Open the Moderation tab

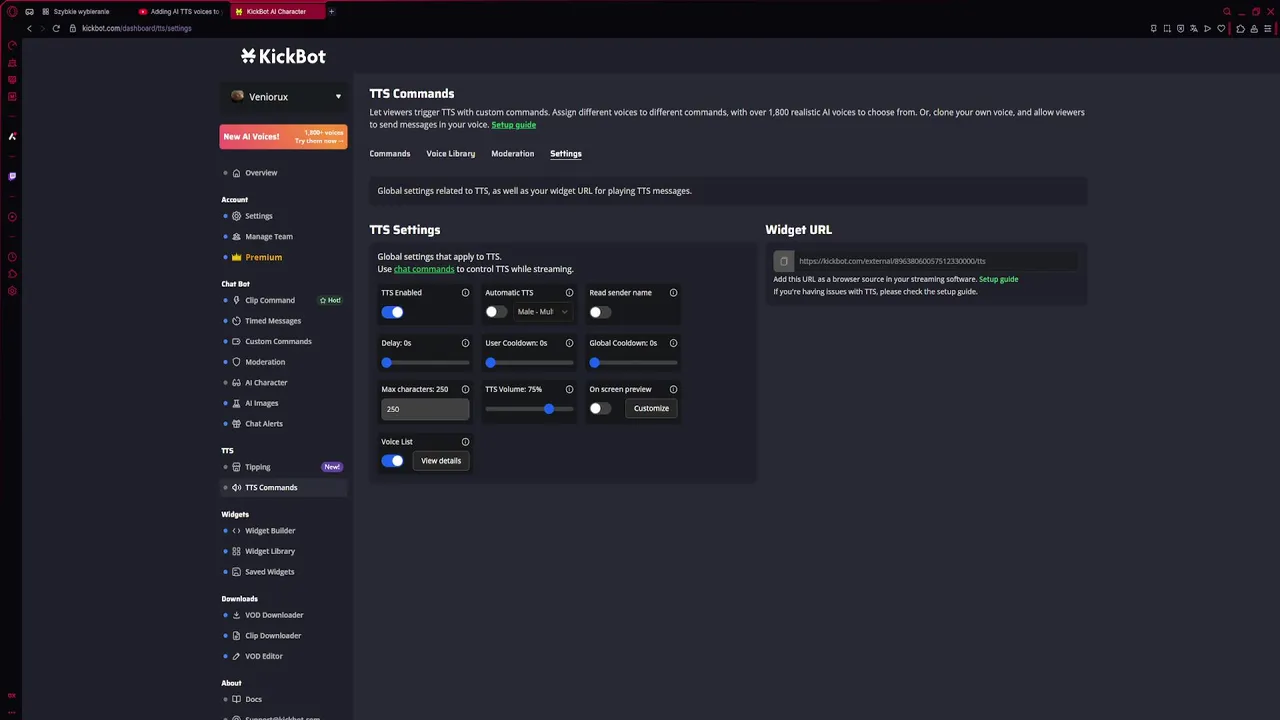(513, 154)
